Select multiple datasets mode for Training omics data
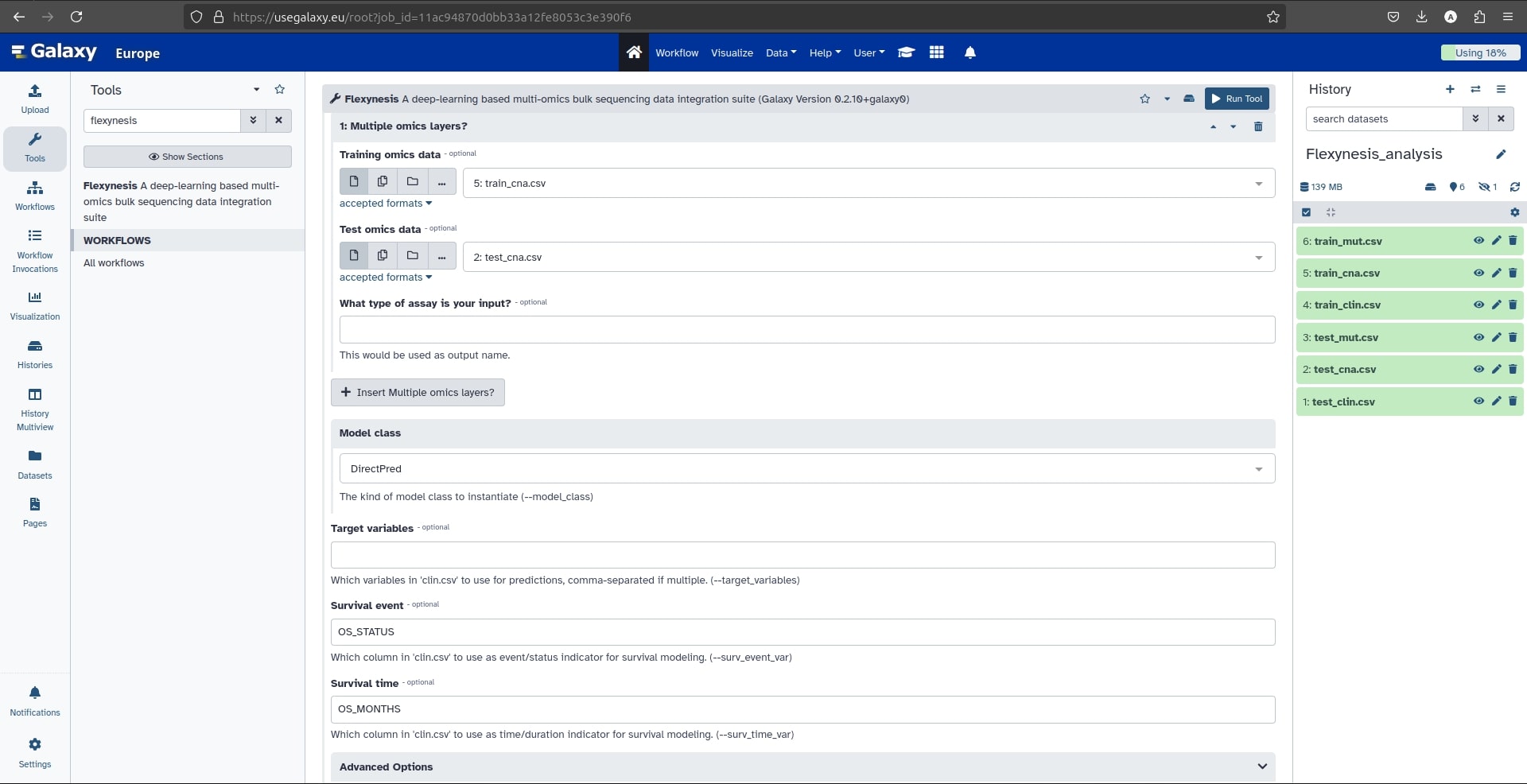 383,181
